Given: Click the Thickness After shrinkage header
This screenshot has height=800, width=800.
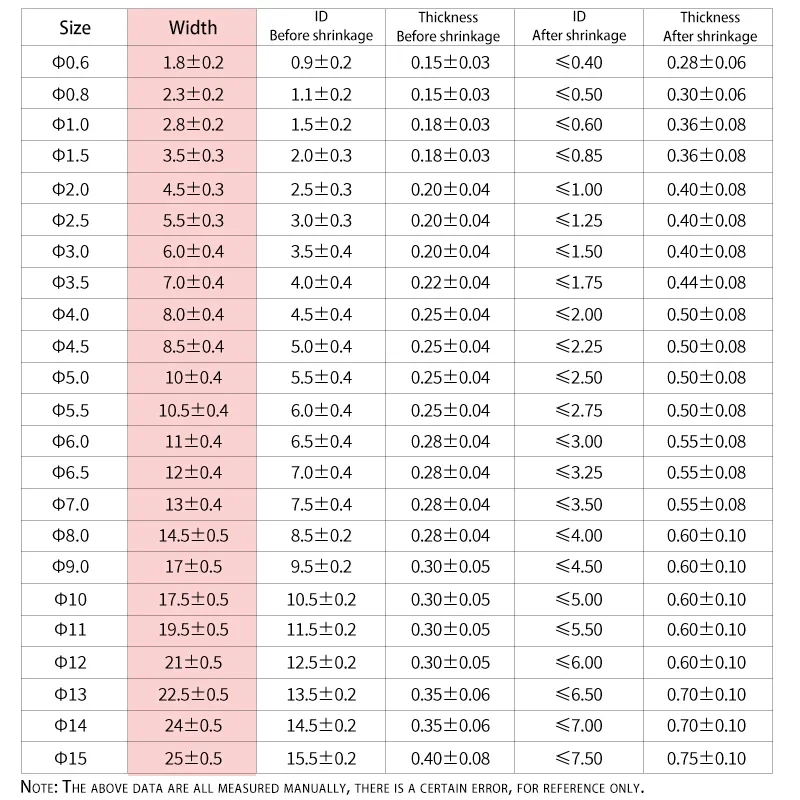Looking at the screenshot, I should (x=708, y=27).
